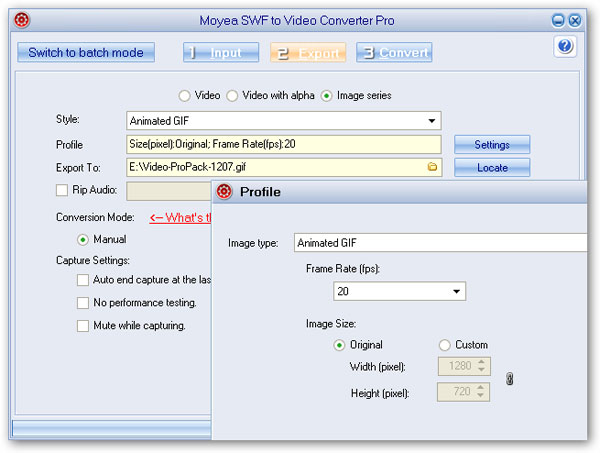Screen dimensions: 600x453
Task: Switch to batch mode
Action: 86,52
